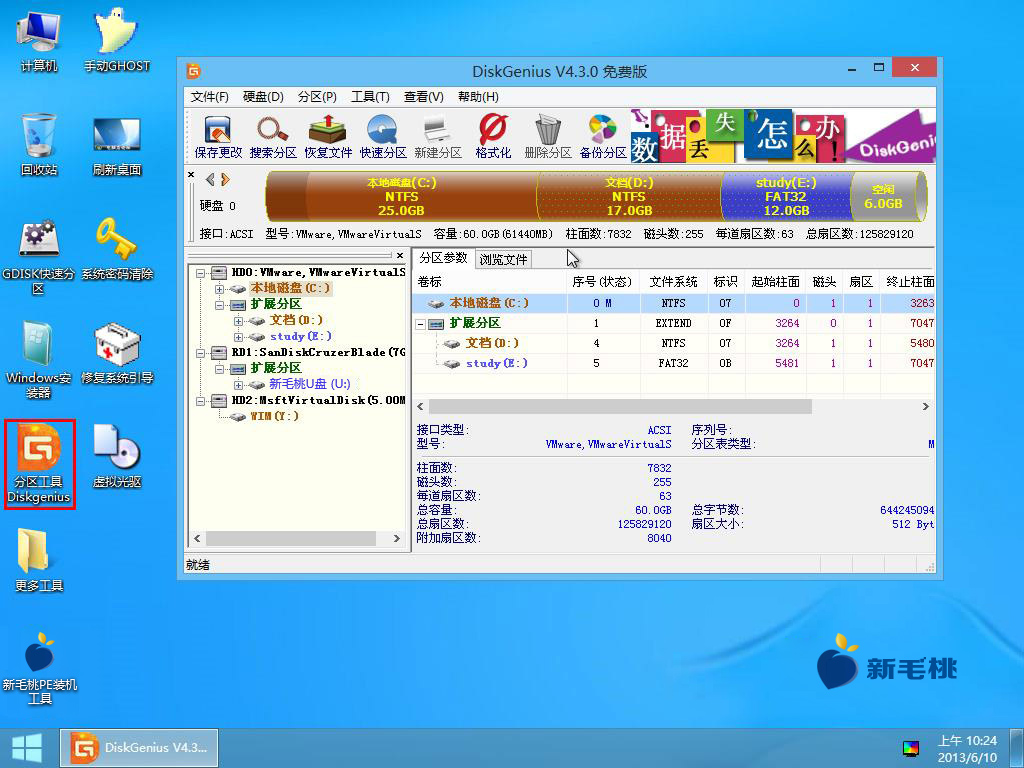This screenshot has width=1024, height=768.
Task: Select the study(E:) FAT32 12.0GB disk bar
Action: point(786,196)
